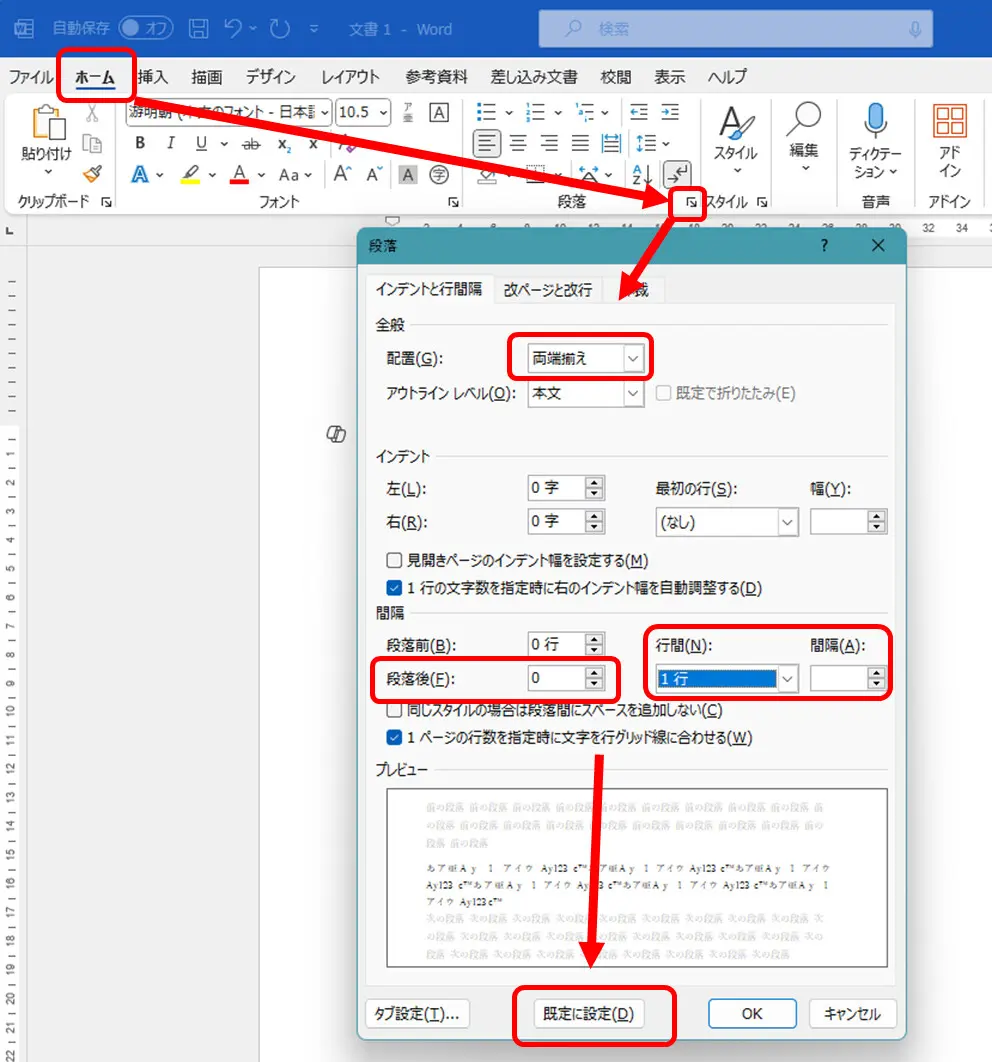Click the sort A-Z icon
The image size is (992, 1062).
click(641, 175)
